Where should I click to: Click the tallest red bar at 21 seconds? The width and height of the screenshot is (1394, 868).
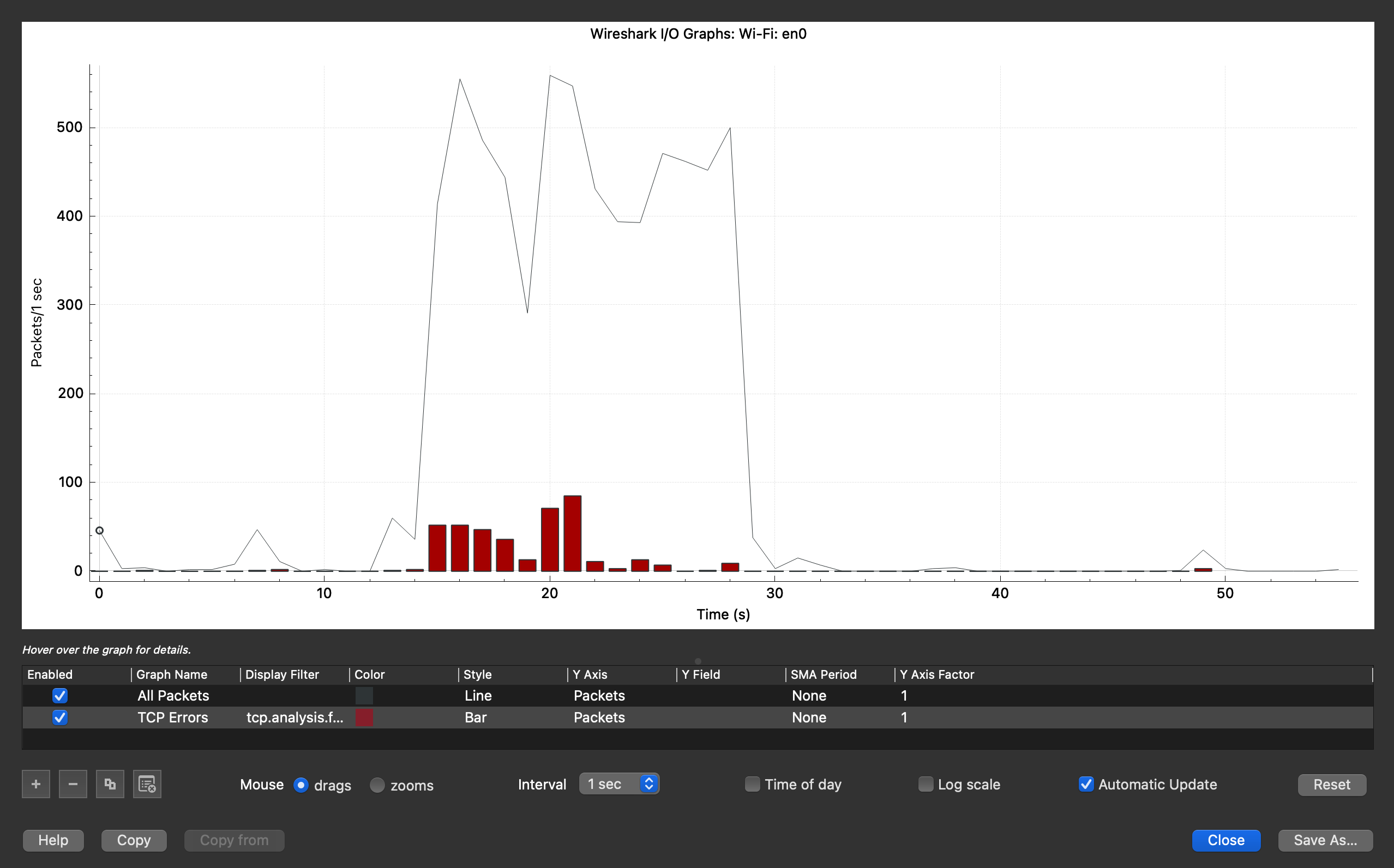click(x=573, y=533)
